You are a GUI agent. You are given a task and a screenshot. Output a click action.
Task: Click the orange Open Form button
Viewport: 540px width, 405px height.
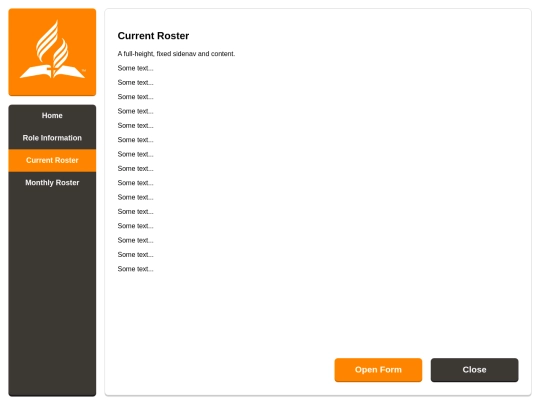[x=378, y=370]
